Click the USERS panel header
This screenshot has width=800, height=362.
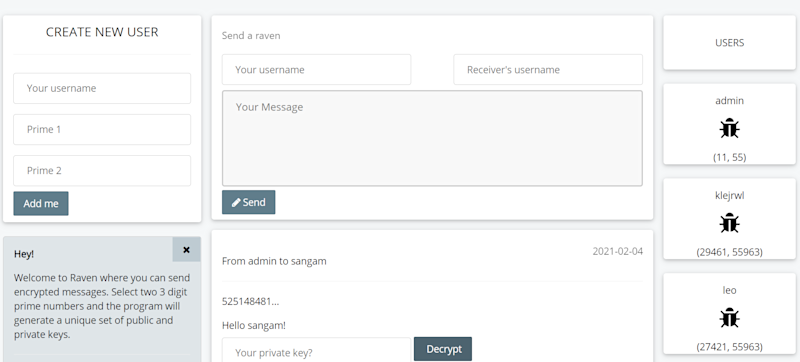point(730,43)
